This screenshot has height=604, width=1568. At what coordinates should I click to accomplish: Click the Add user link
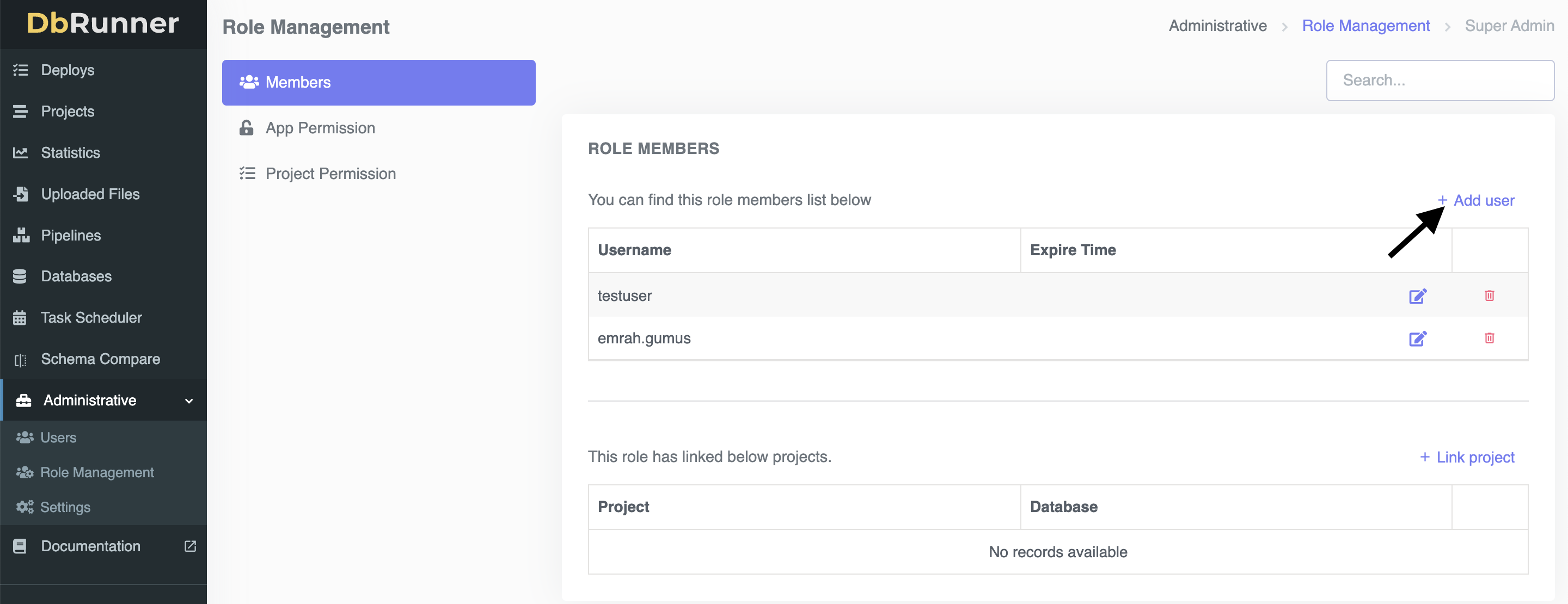pos(1476,200)
